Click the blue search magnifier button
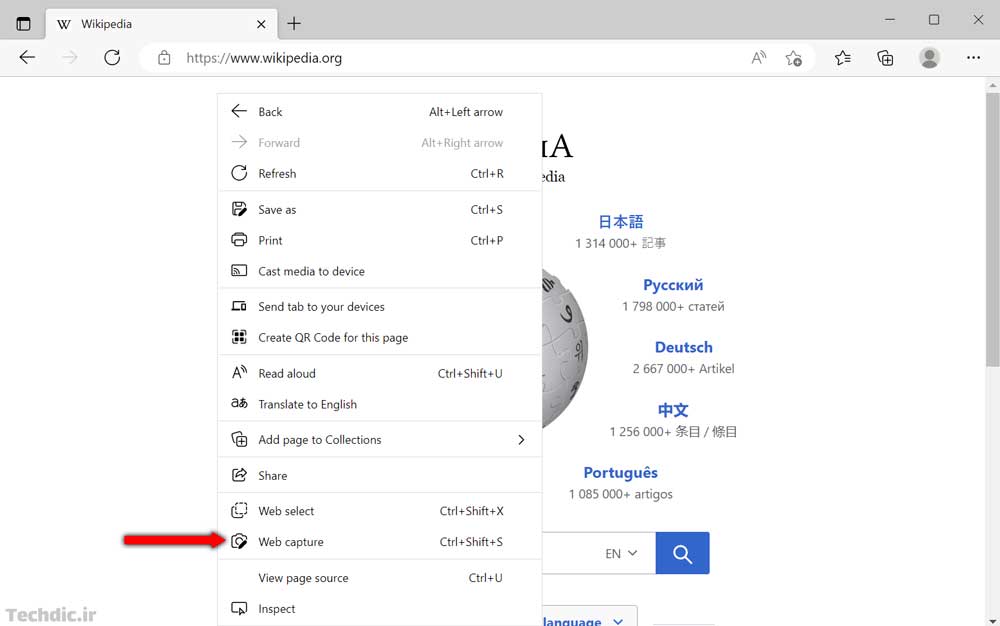Viewport: 1000px width, 626px height. pyautogui.click(x=682, y=553)
